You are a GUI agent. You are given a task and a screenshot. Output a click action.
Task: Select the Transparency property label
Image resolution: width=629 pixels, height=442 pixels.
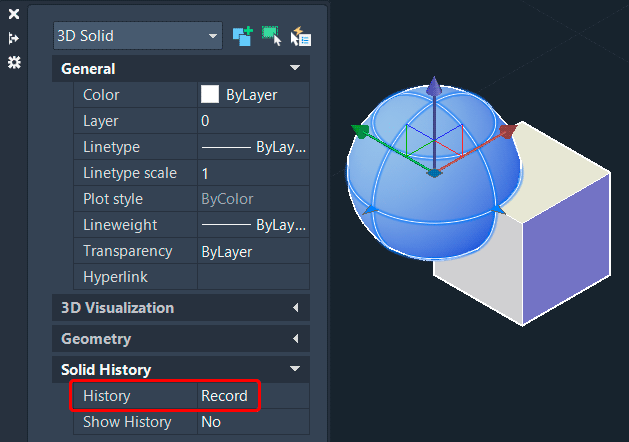pos(128,251)
